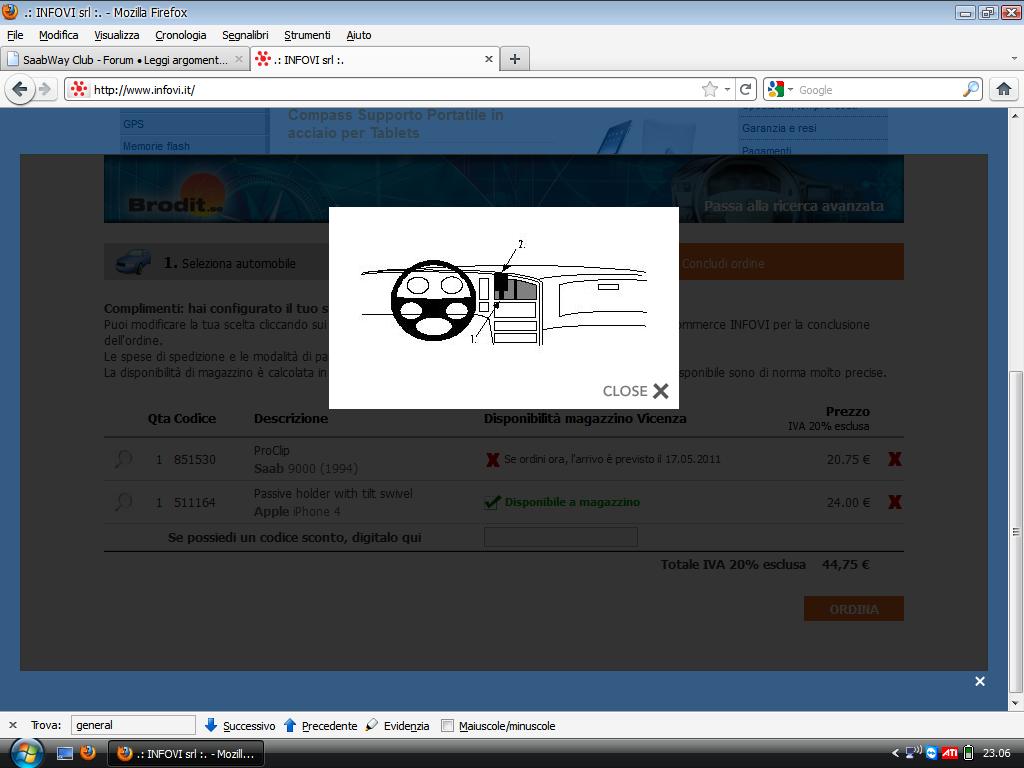Click the battery tray icon

[968, 753]
